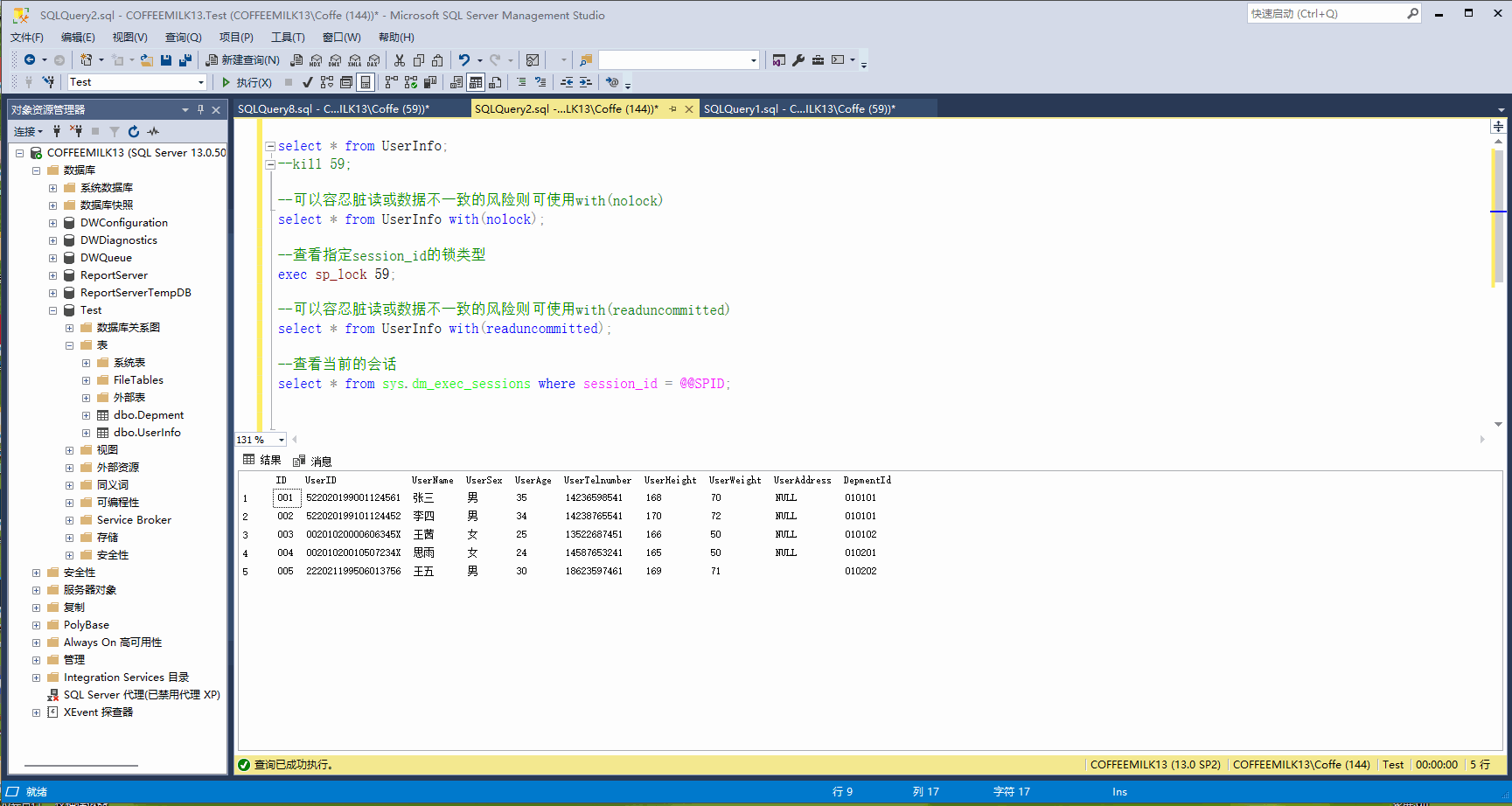Click the 连接 connect button

click(x=25, y=131)
